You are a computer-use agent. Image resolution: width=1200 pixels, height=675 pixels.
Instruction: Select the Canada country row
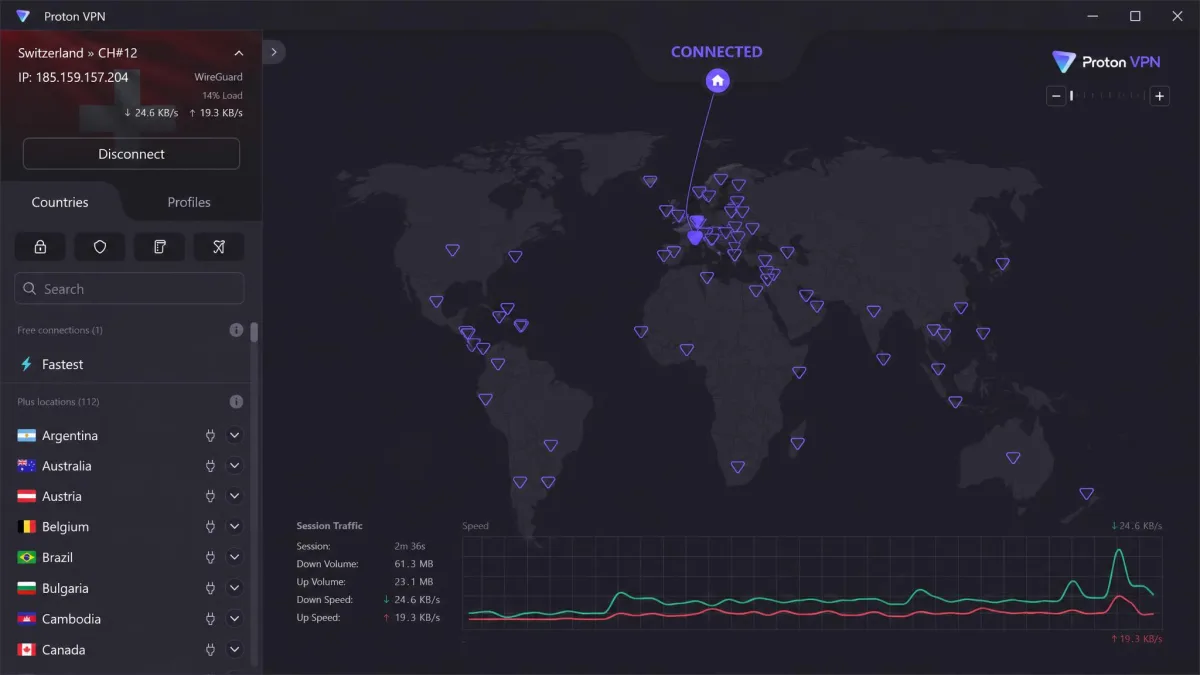click(125, 650)
